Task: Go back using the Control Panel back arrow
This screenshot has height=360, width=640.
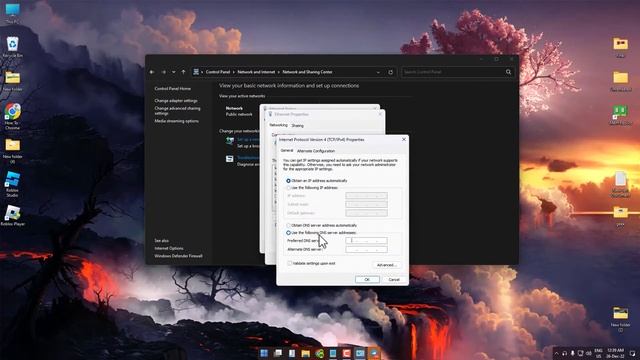Action: (152, 72)
